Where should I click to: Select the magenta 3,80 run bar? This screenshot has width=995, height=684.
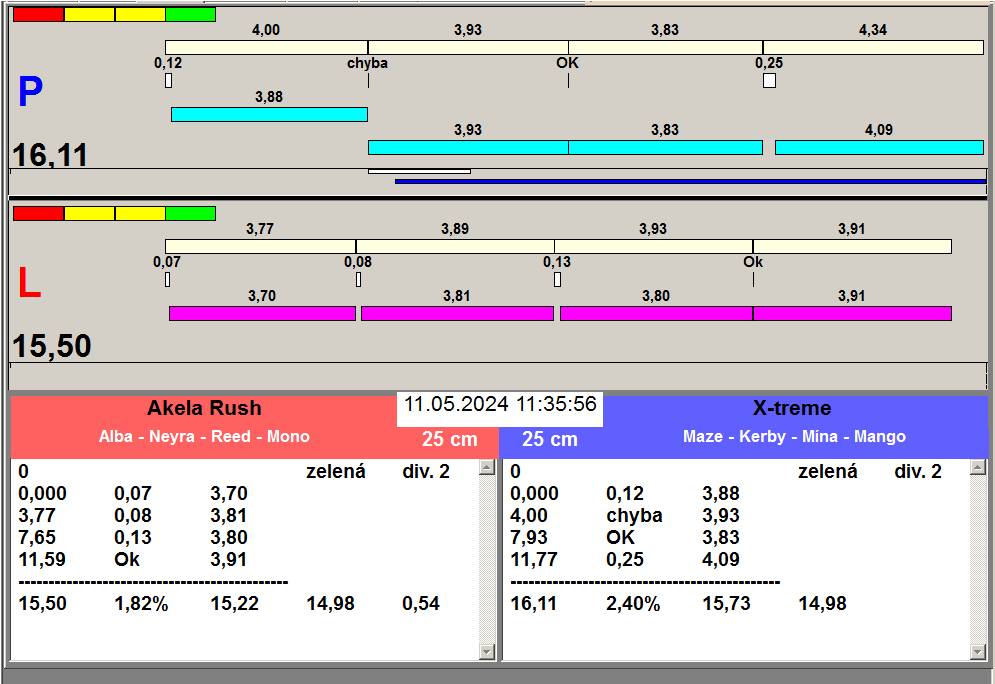[657, 313]
